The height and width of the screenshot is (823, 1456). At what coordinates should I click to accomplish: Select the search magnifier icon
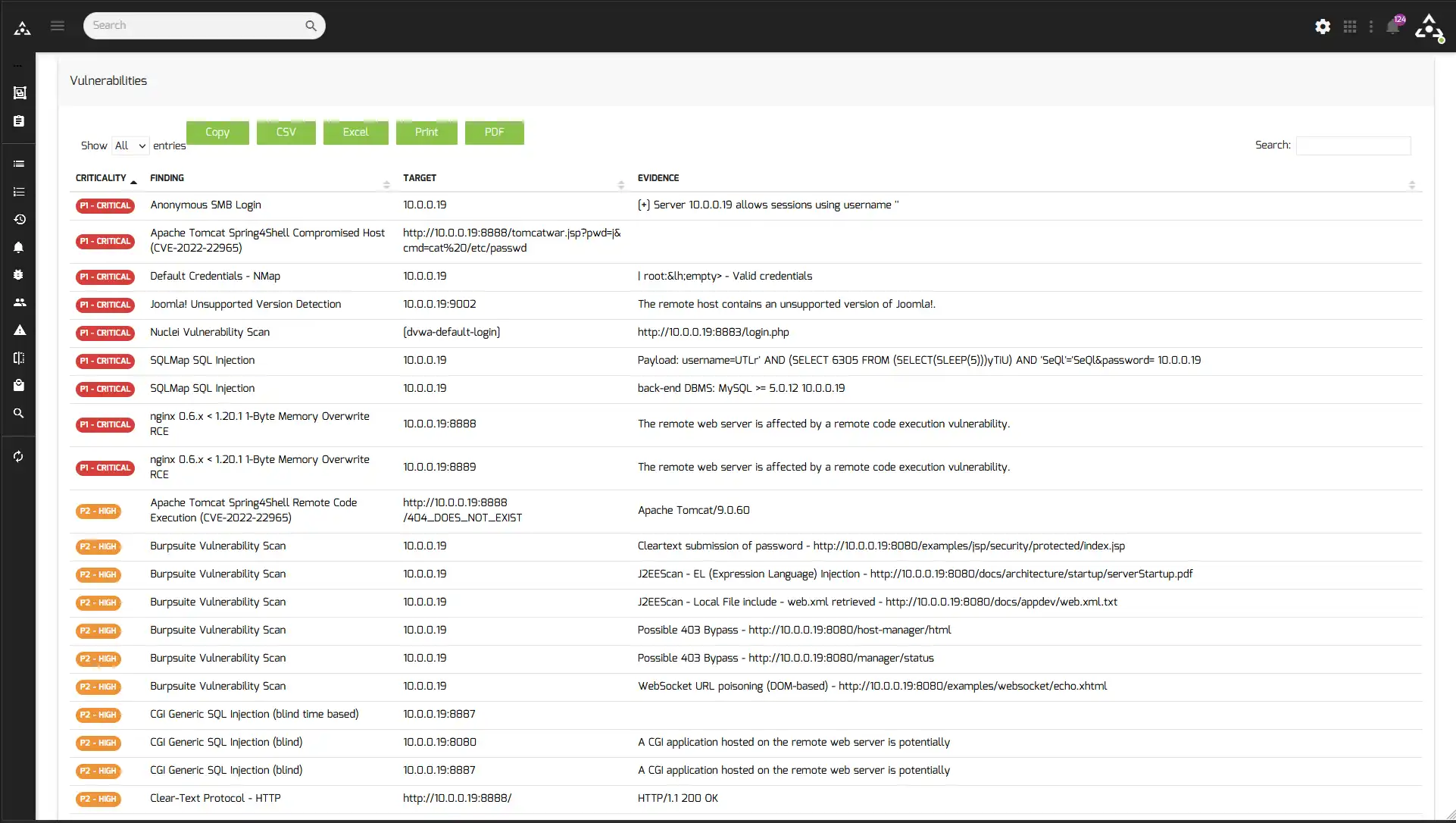311,25
